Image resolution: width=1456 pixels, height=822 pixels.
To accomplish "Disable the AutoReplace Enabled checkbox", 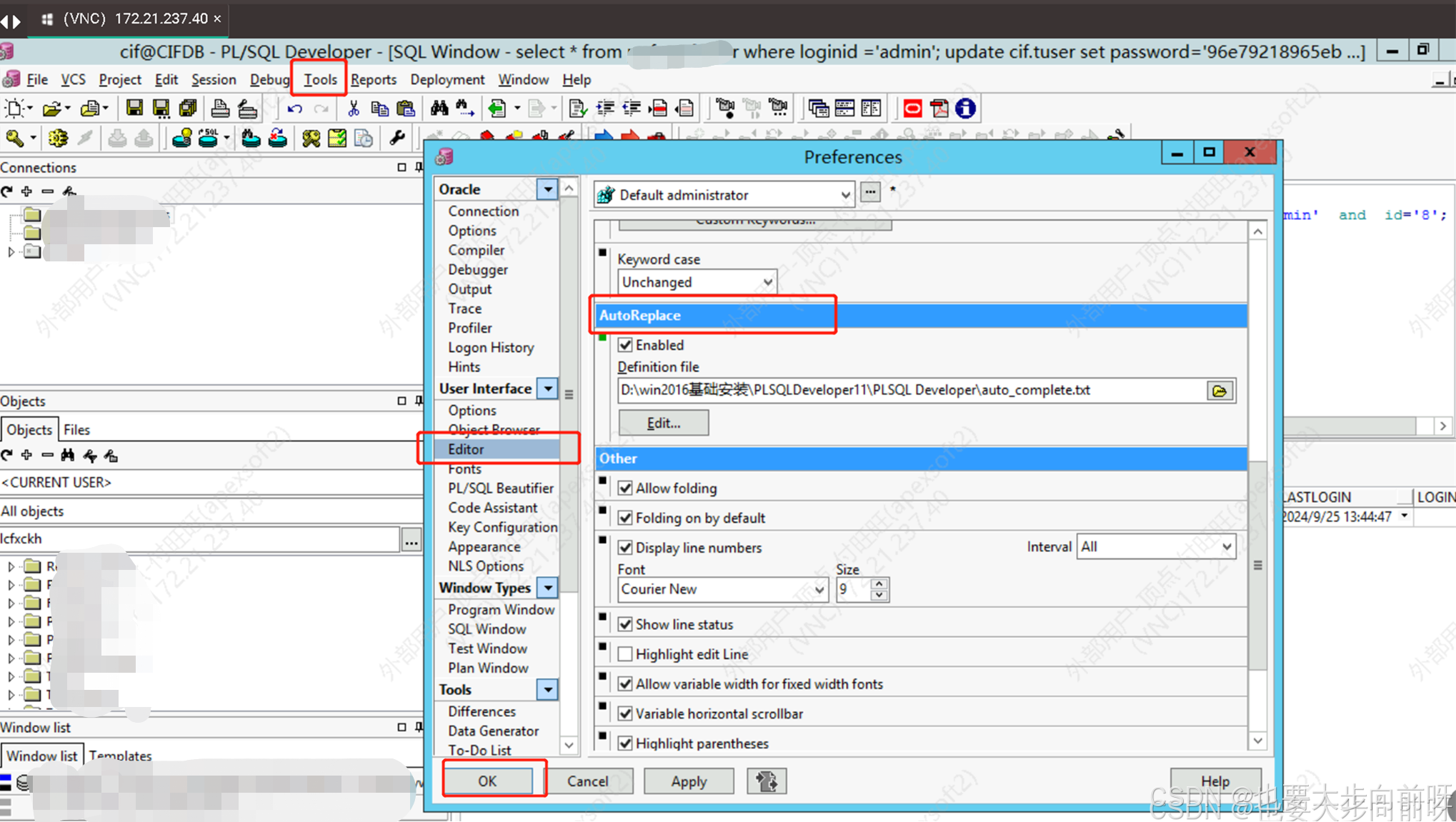I will (x=626, y=345).
